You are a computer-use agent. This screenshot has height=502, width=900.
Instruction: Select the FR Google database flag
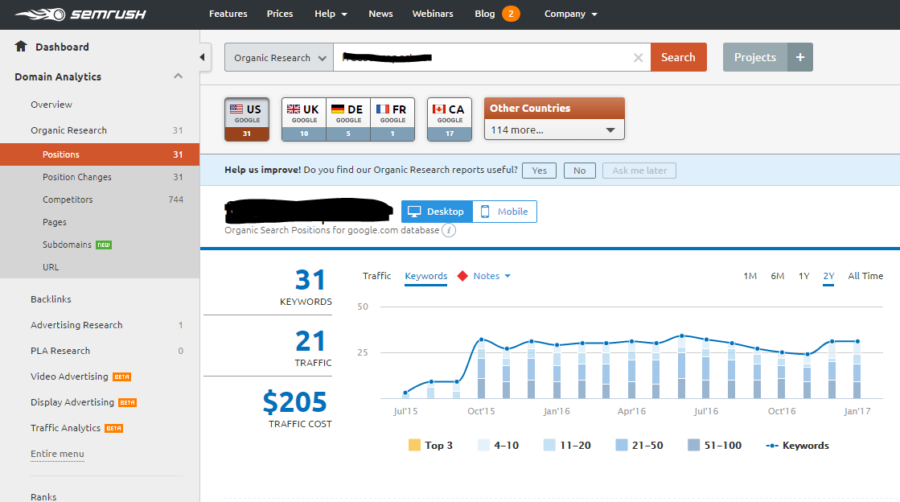[393, 119]
